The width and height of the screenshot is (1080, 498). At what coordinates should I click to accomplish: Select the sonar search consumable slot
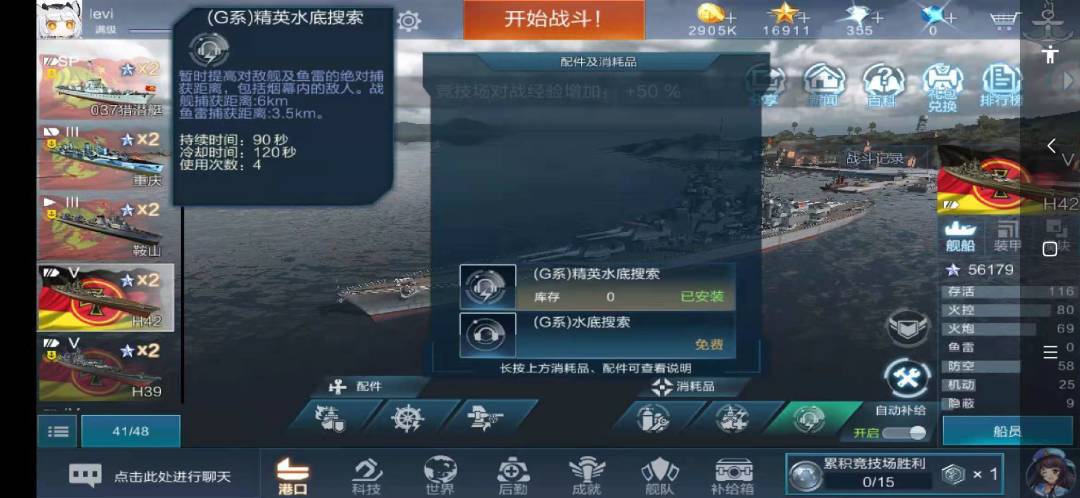[x=810, y=418]
